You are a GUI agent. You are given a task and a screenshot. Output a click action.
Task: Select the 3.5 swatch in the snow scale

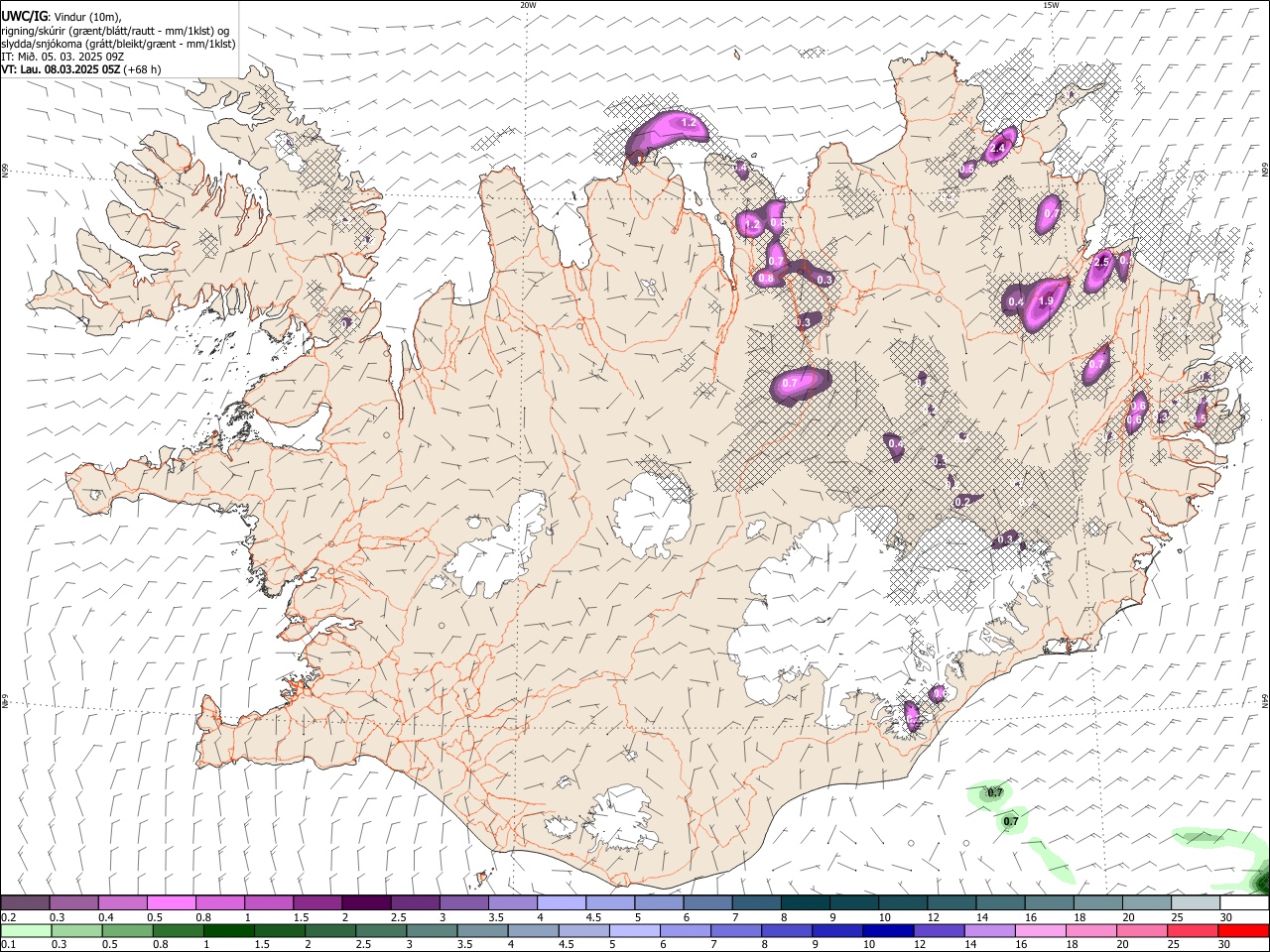(513, 903)
